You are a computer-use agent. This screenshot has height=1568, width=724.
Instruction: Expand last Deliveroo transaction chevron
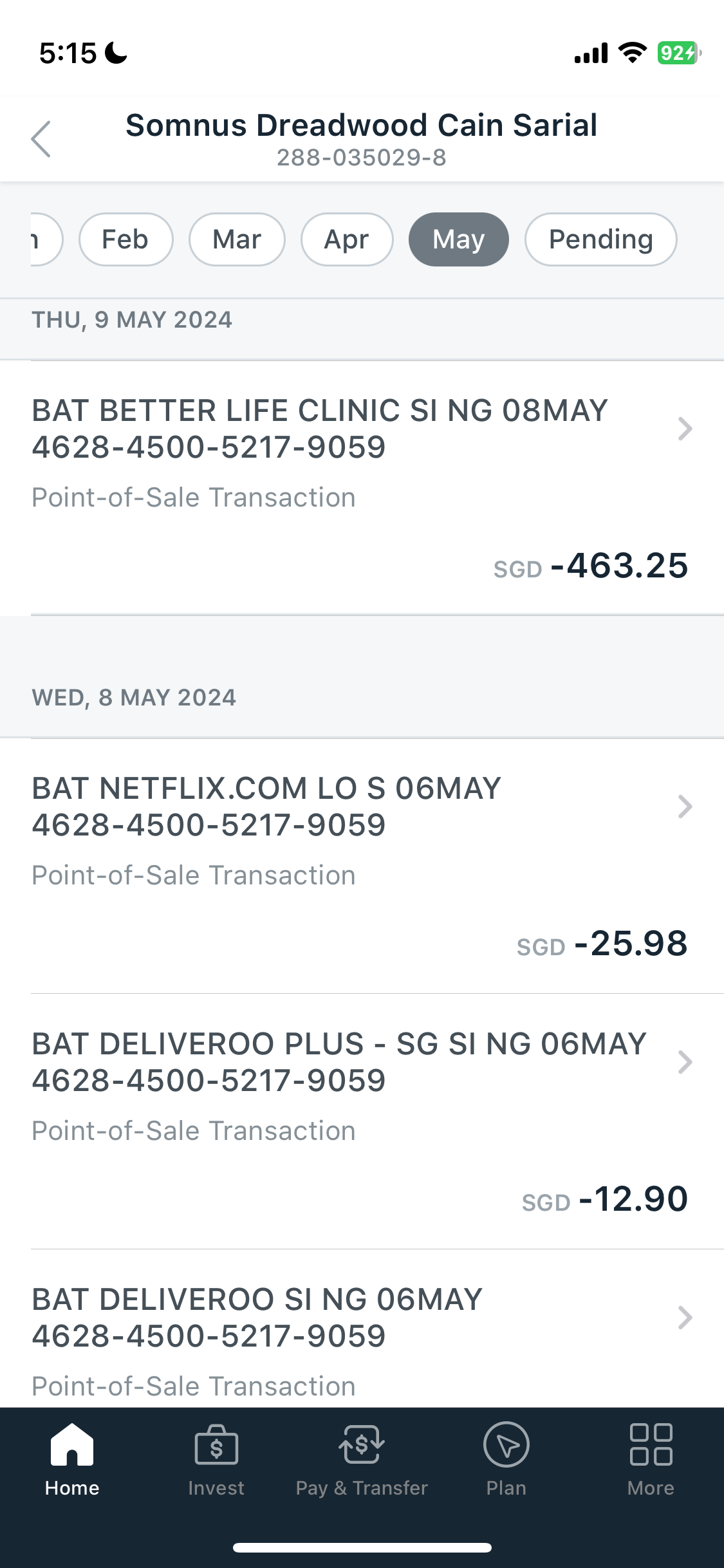point(685,1318)
